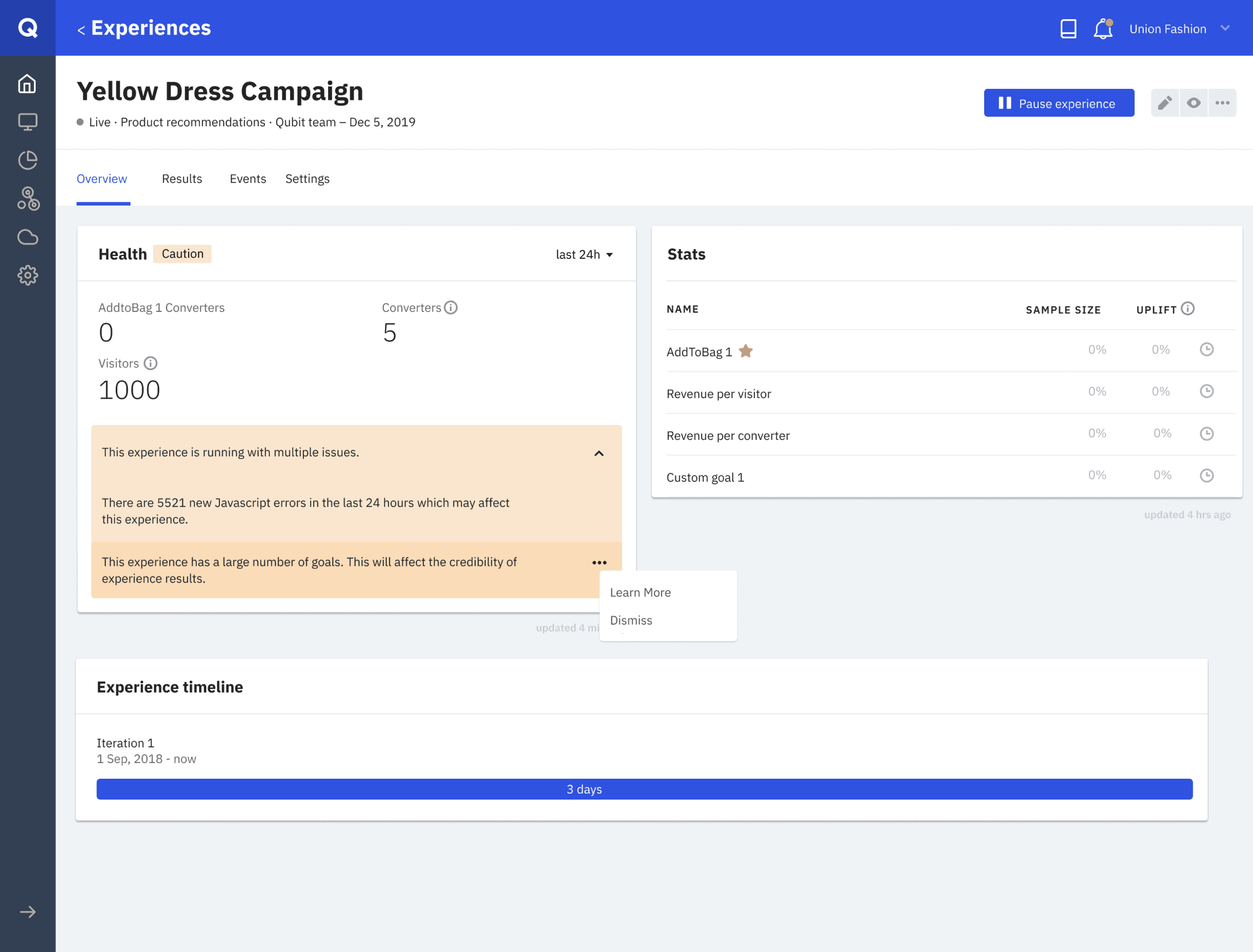Click the Pause experience button
The height and width of the screenshot is (952, 1253).
(x=1059, y=103)
